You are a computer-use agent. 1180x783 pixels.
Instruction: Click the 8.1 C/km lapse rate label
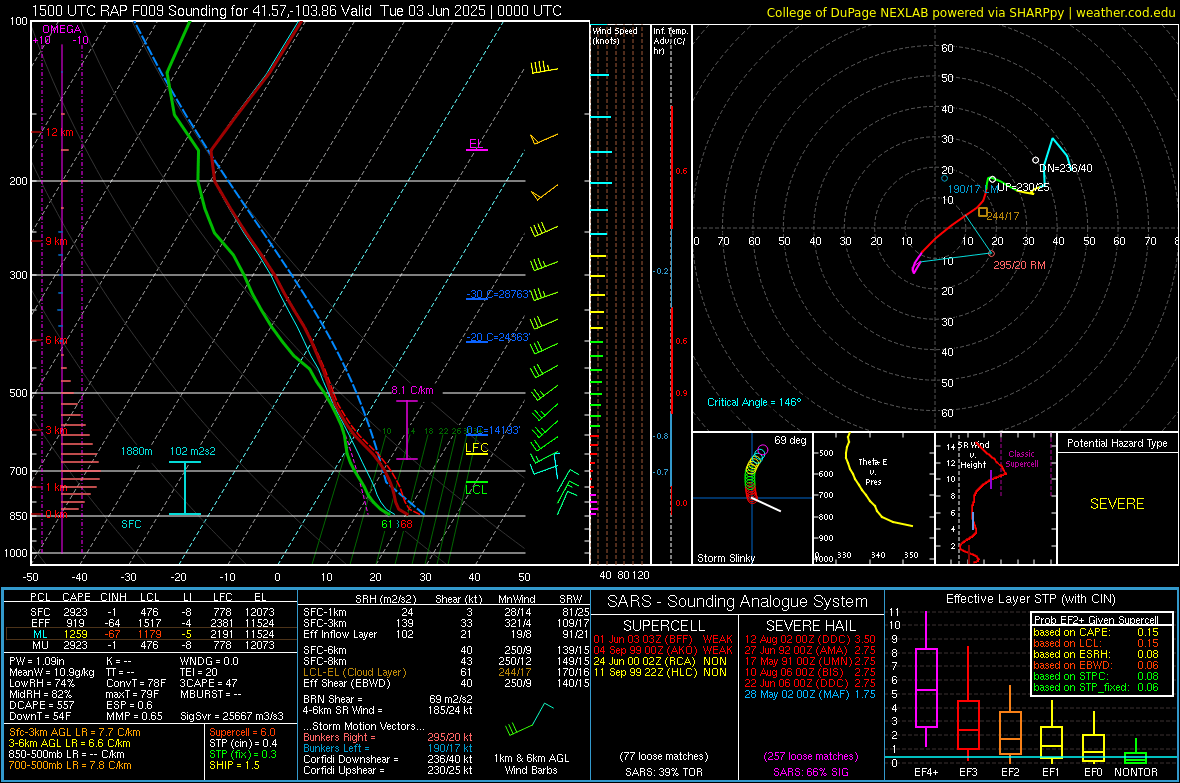pyautogui.click(x=412, y=390)
